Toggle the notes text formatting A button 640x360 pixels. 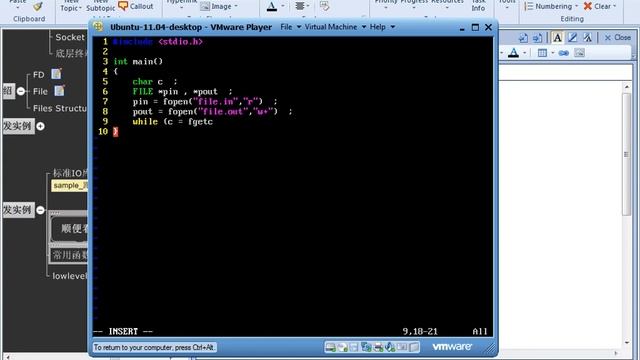pyautogui.click(x=557, y=38)
